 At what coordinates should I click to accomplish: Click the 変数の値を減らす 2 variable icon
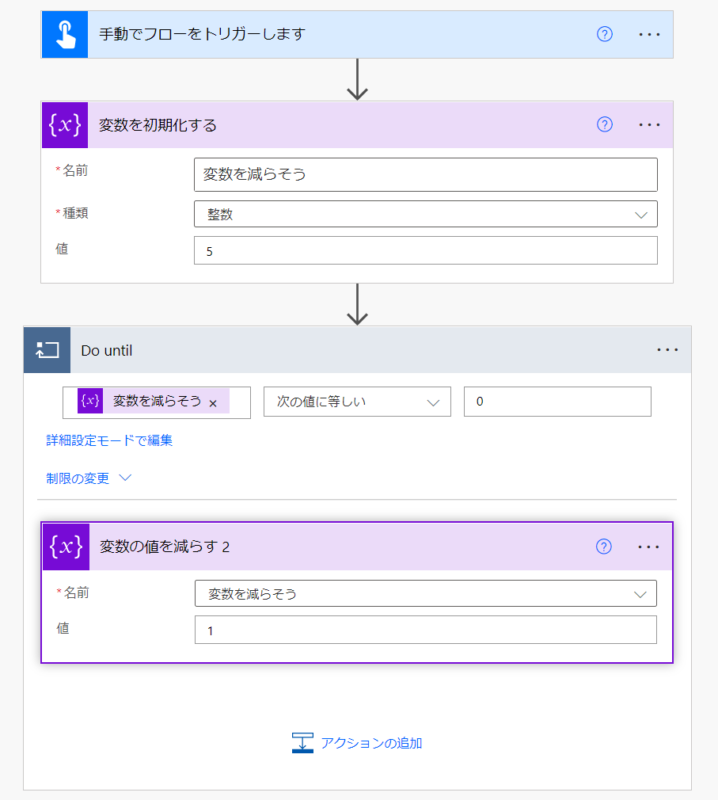point(66,547)
